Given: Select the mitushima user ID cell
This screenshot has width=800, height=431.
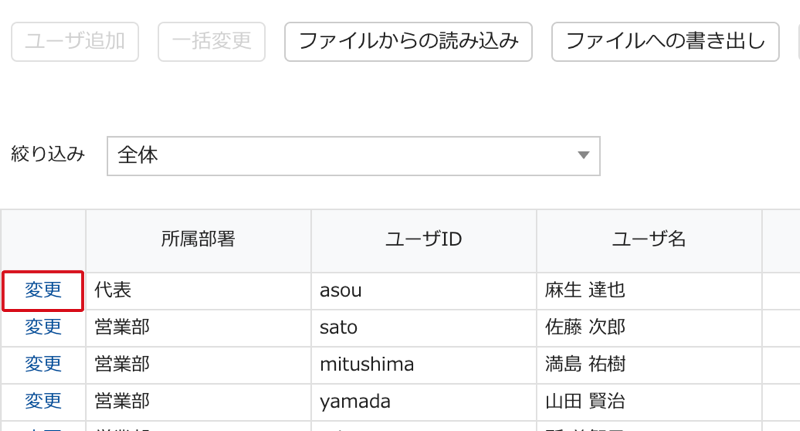Looking at the screenshot, I should [x=423, y=364].
